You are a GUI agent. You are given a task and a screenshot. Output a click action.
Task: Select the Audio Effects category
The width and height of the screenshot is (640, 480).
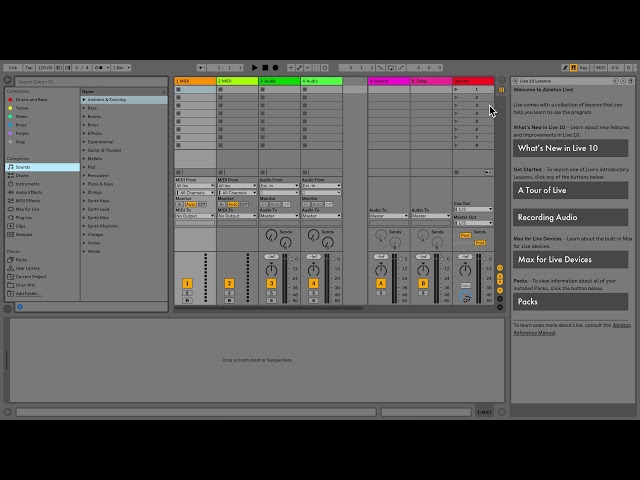tap(42, 192)
